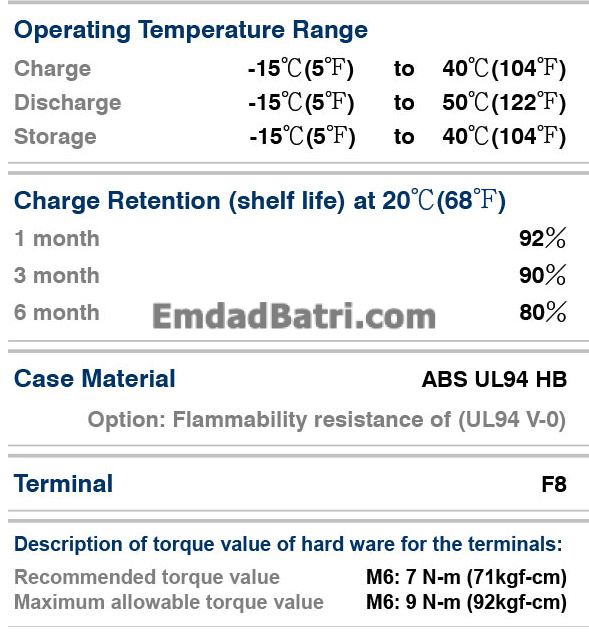
Task: Click the Flammability resistance option text
Action: pos(327,420)
